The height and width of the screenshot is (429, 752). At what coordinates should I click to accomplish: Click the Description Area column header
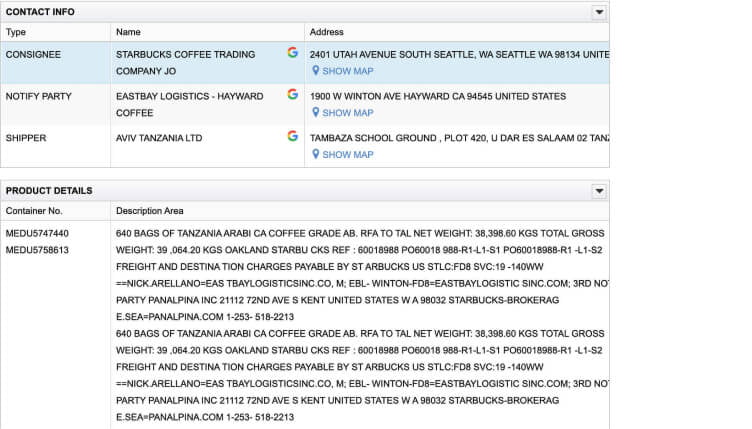(149, 211)
